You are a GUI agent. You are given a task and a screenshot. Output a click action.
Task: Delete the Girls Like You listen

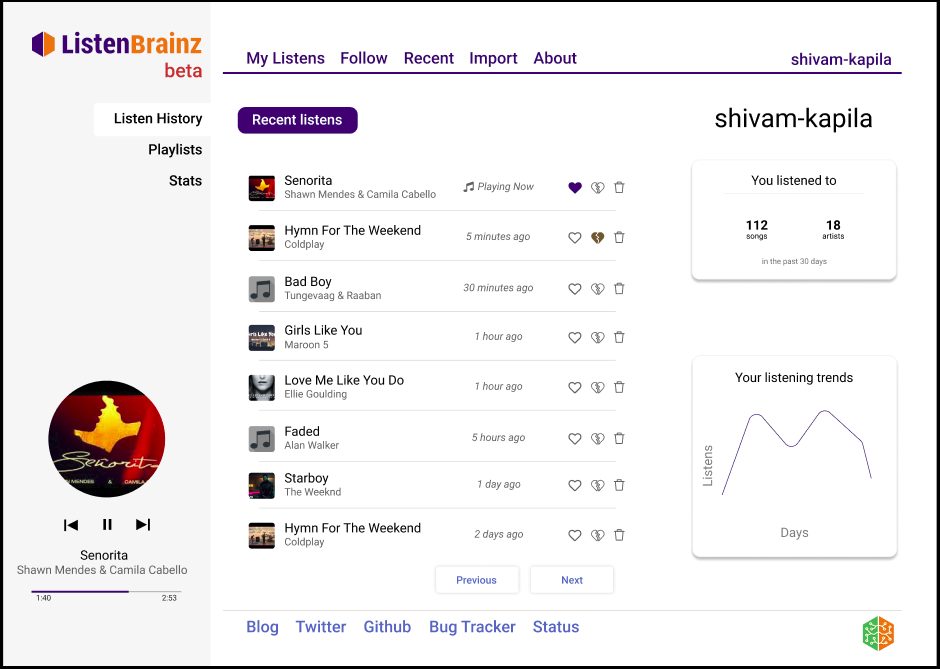619,337
